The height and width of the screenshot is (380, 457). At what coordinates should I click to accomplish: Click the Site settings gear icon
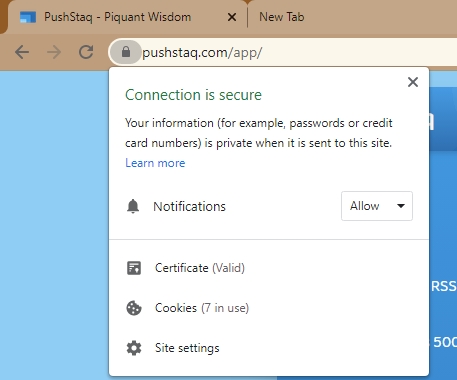pos(134,348)
